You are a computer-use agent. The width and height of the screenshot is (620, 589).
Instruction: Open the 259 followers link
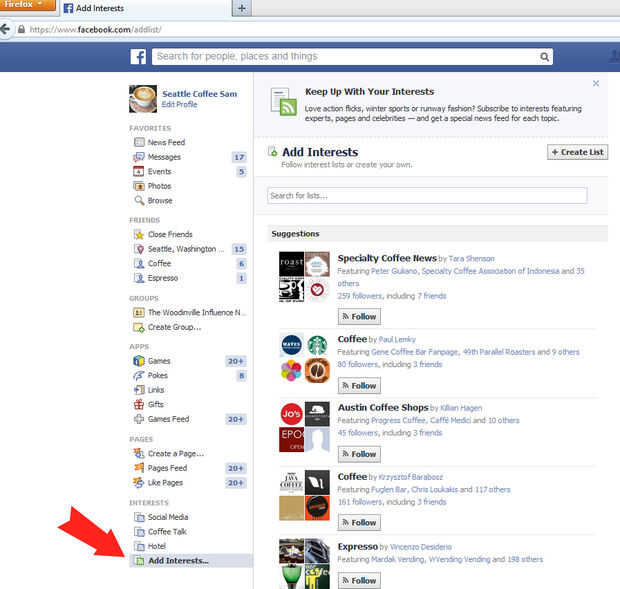coord(360,296)
